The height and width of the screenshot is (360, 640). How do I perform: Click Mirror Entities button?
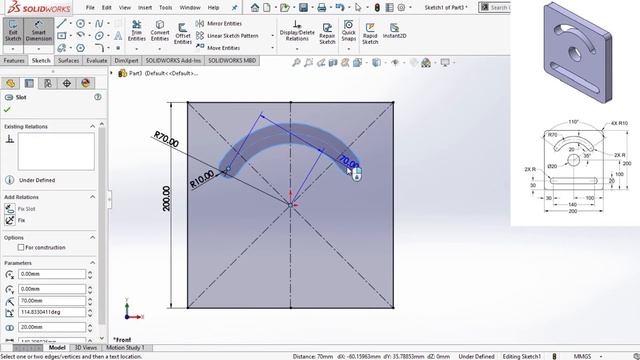coord(219,24)
